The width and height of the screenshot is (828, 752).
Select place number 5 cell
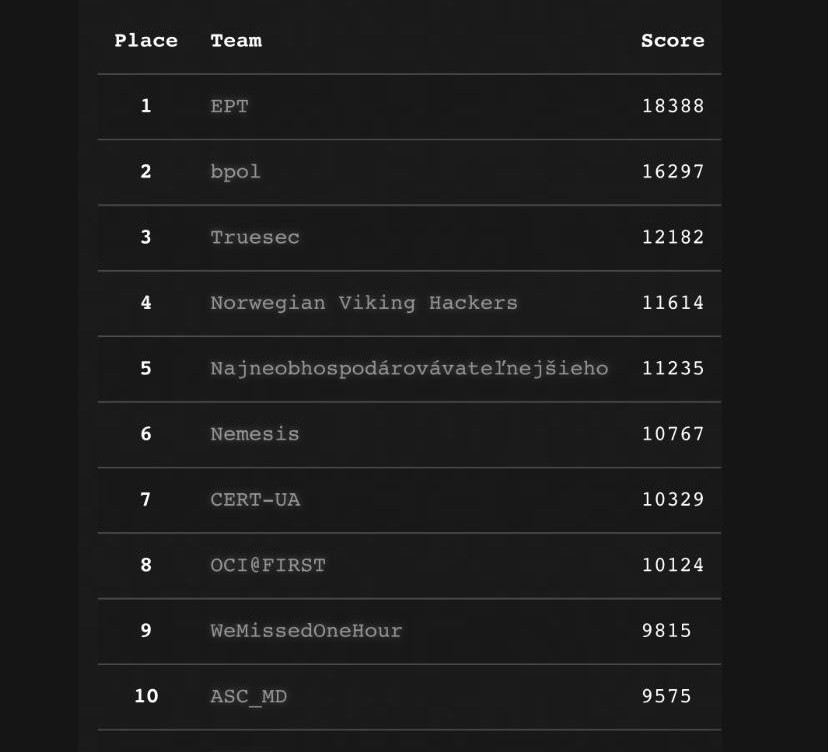(146, 368)
